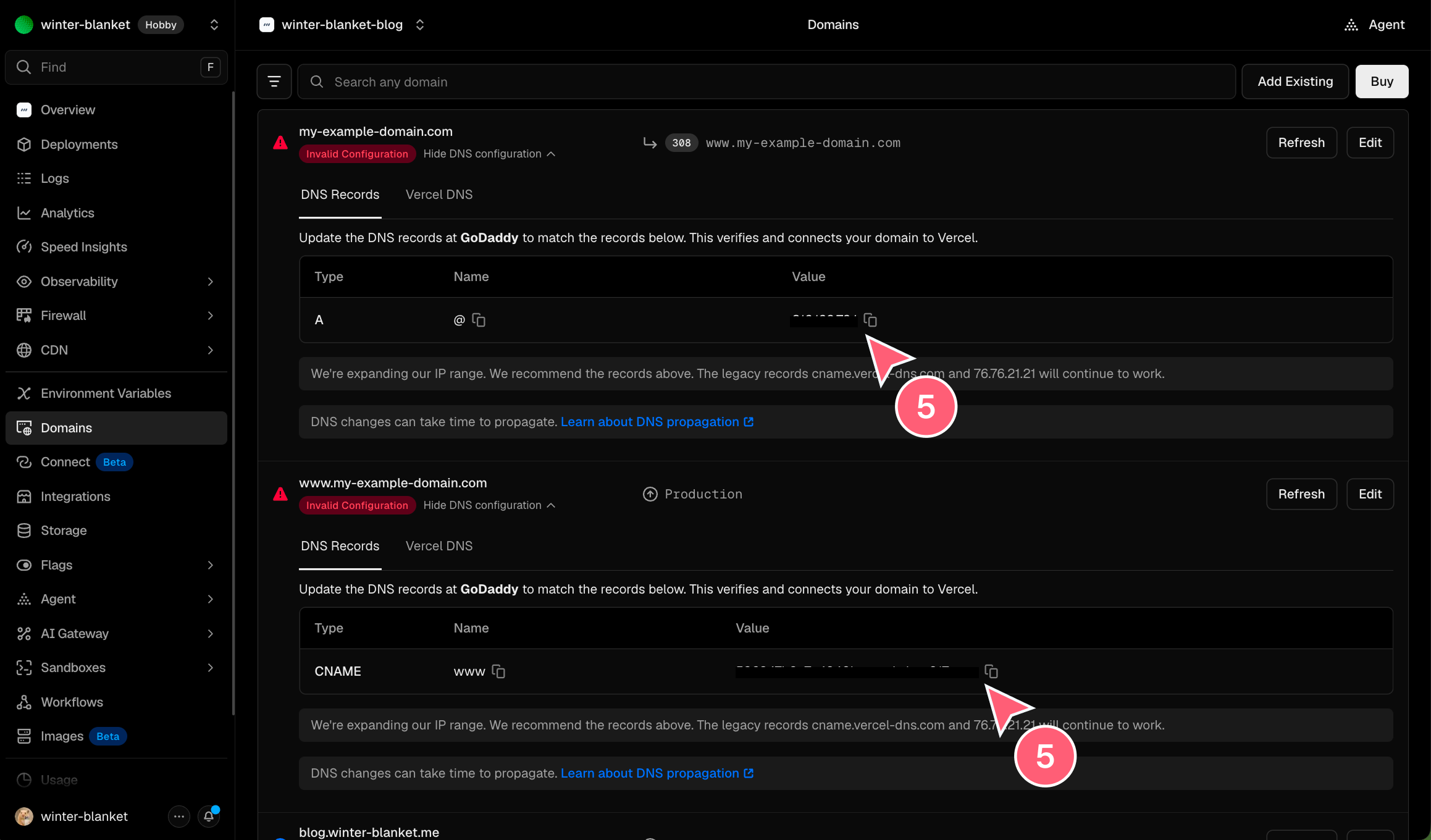Image resolution: width=1431 pixels, height=840 pixels.
Task: Select DNS Records tab for my-example-domain.com
Action: point(340,195)
